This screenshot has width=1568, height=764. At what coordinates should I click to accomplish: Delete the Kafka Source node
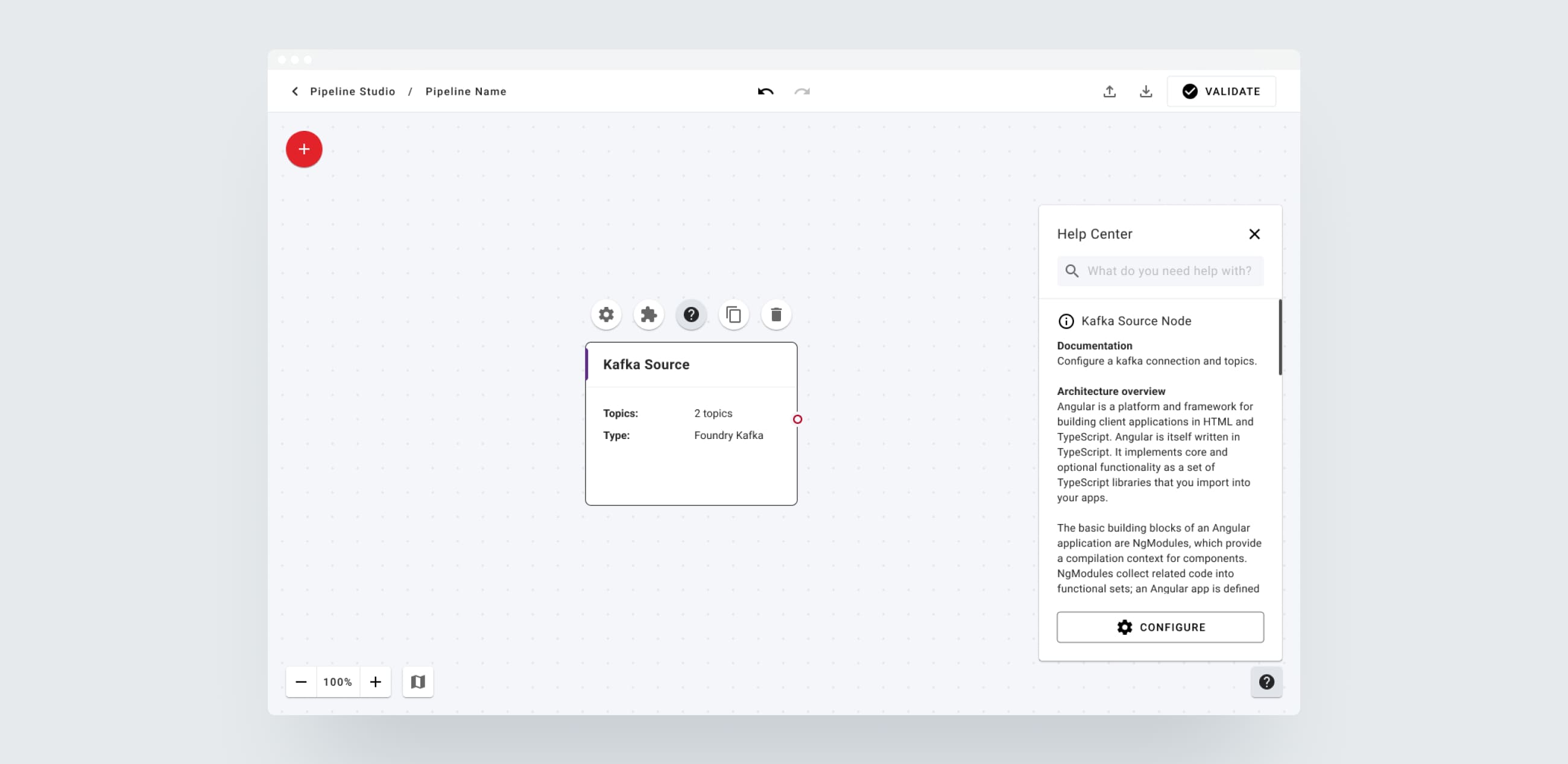(776, 315)
